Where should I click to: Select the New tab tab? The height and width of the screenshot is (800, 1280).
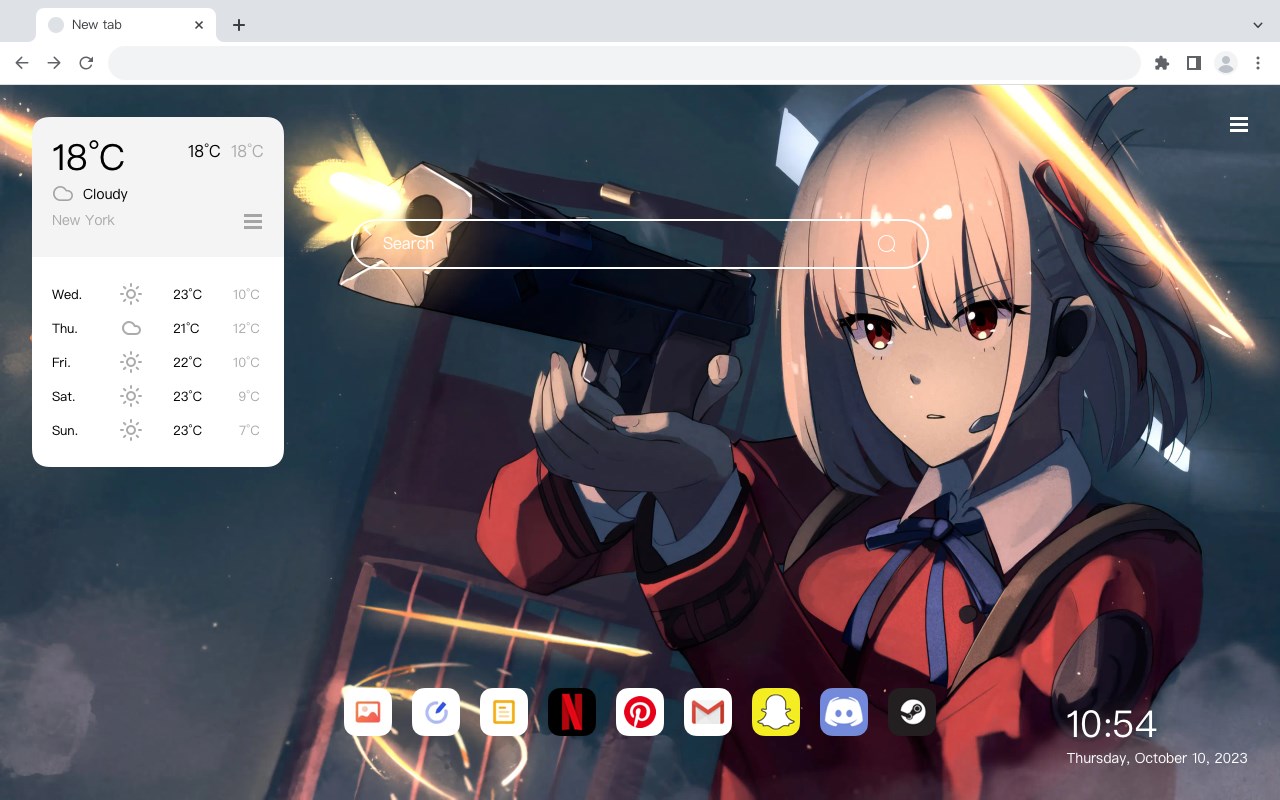[126, 25]
